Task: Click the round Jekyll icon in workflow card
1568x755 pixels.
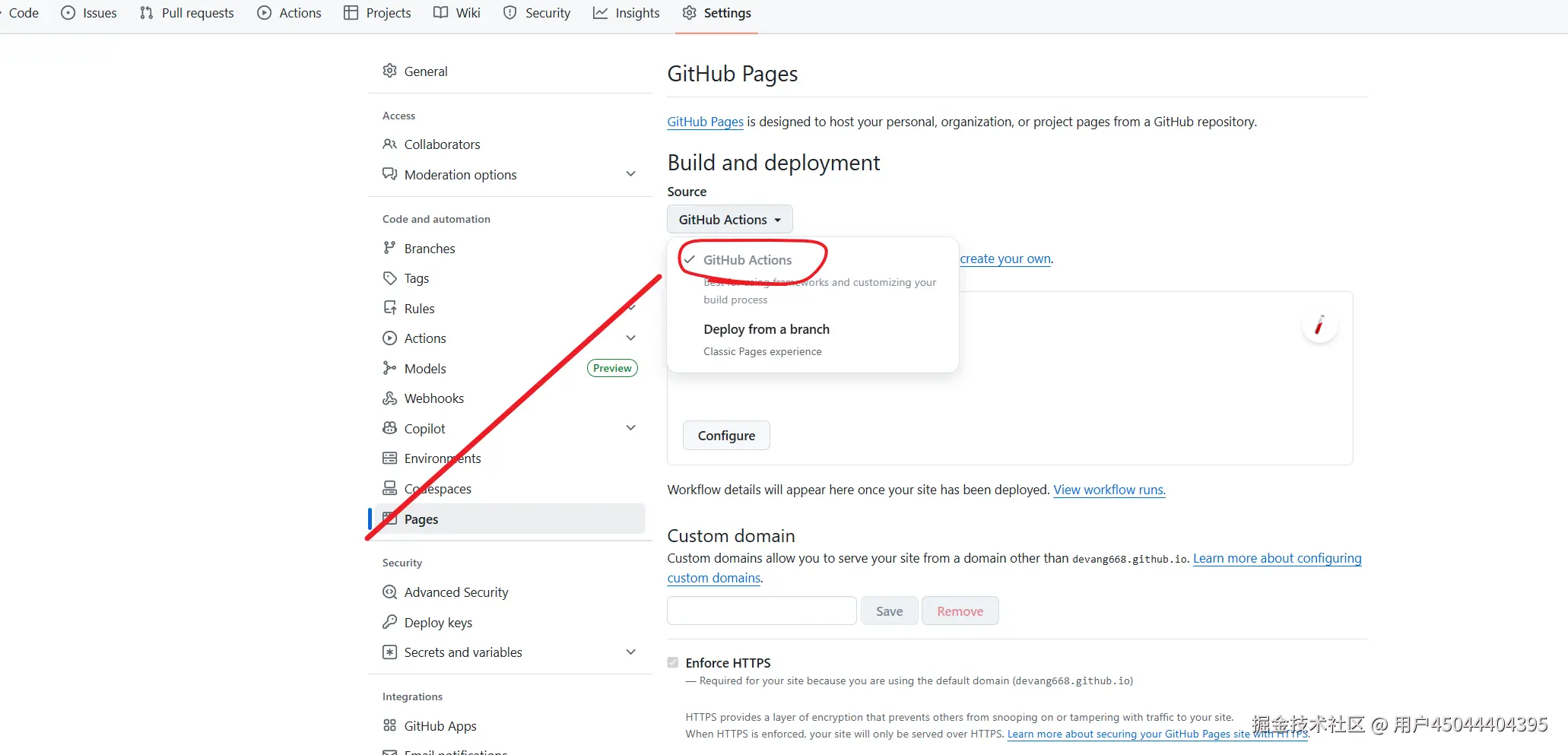Action: [x=1320, y=325]
